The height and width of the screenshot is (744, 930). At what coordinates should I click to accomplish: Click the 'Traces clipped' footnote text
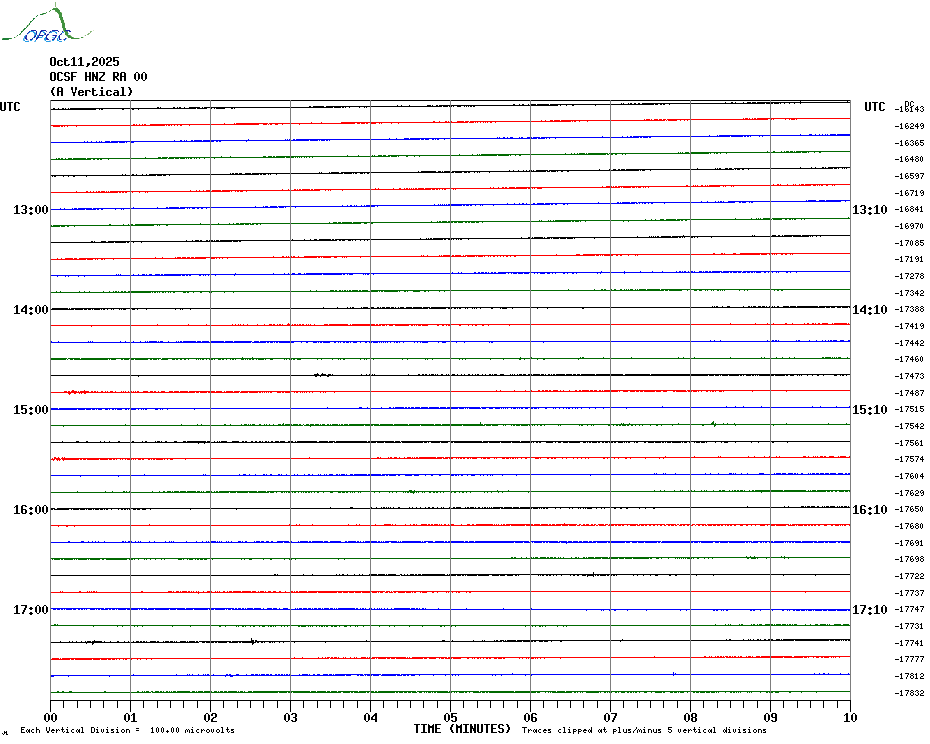(x=644, y=731)
